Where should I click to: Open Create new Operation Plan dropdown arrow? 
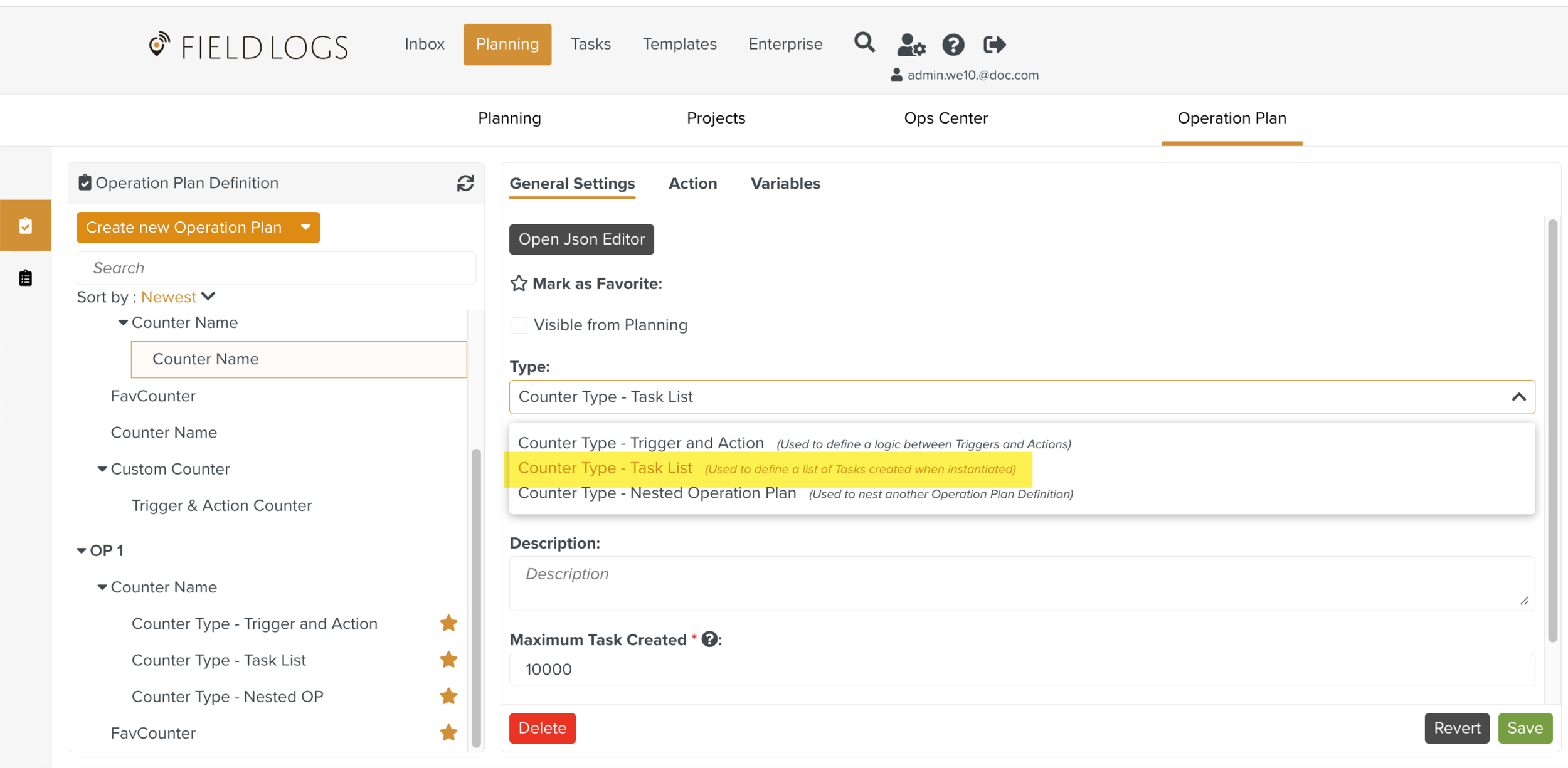306,227
